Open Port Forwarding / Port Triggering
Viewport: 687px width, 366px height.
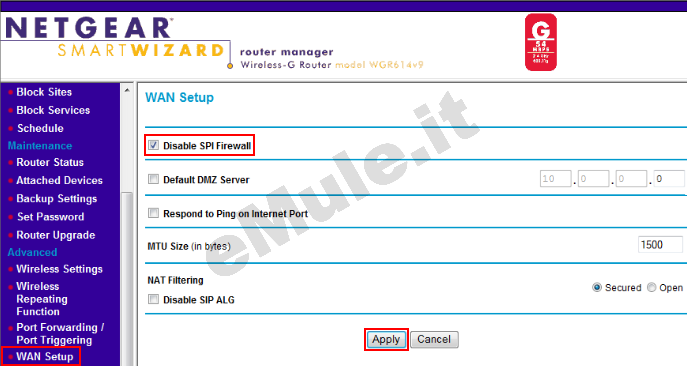pyautogui.click(x=60, y=334)
